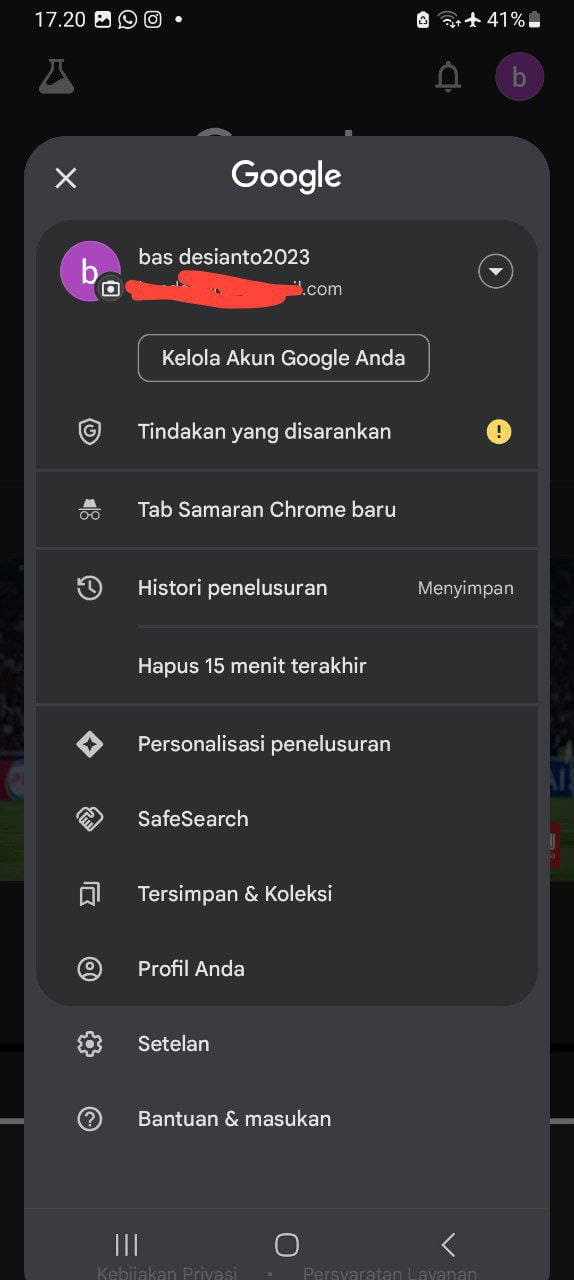This screenshot has height=1280, width=574.
Task: Tap the Histori penelusuran clock icon
Action: click(x=90, y=588)
